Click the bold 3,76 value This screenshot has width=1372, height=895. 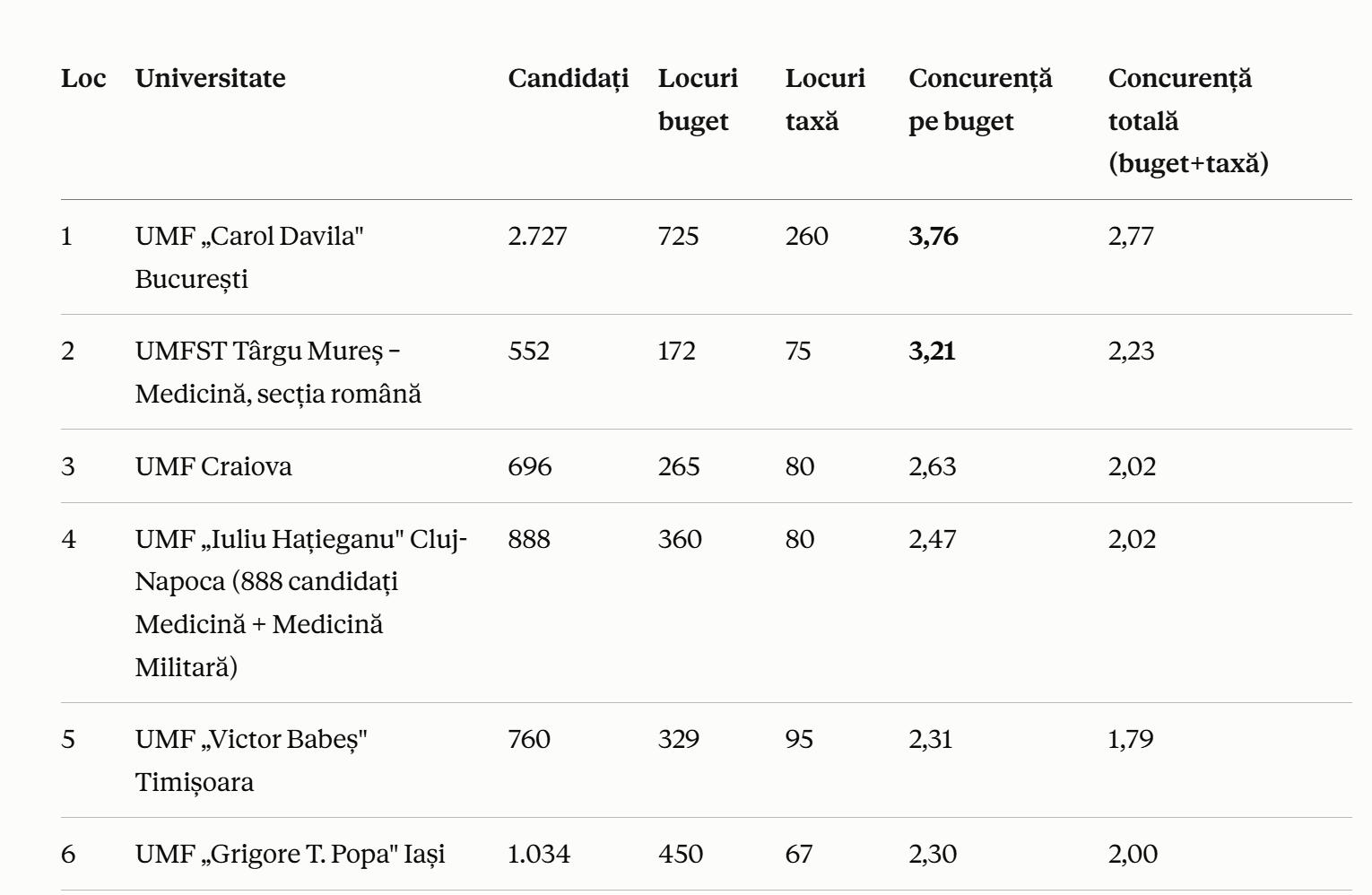coord(933,236)
